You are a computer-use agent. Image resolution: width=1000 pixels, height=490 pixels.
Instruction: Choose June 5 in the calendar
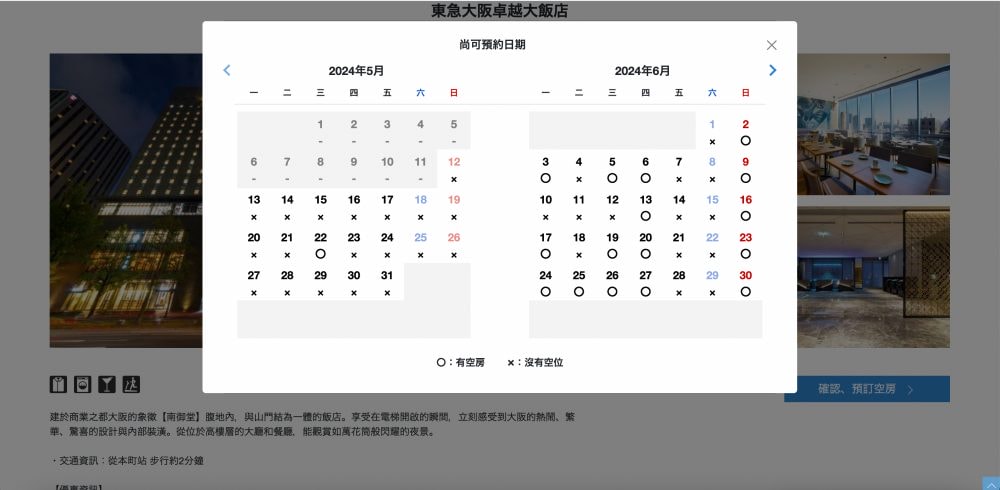612,170
